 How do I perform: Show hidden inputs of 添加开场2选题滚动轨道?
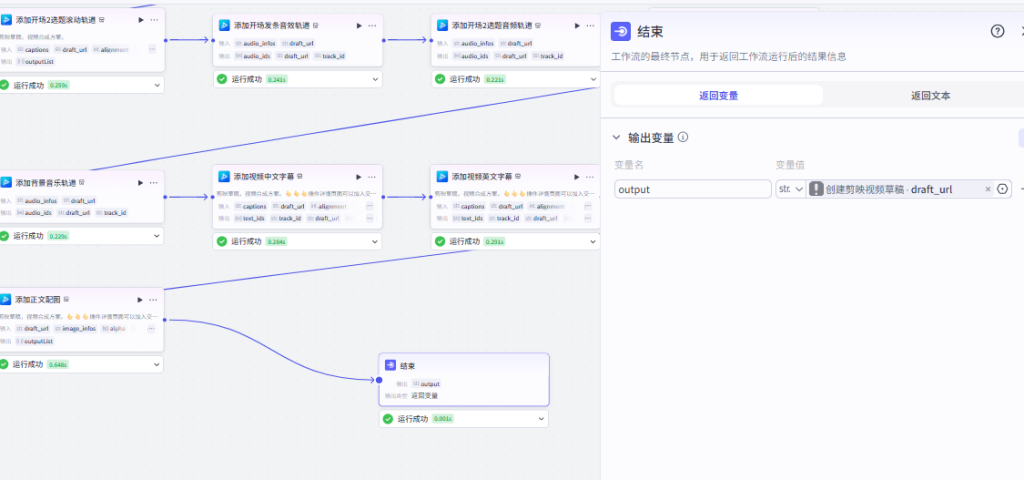tap(152, 50)
